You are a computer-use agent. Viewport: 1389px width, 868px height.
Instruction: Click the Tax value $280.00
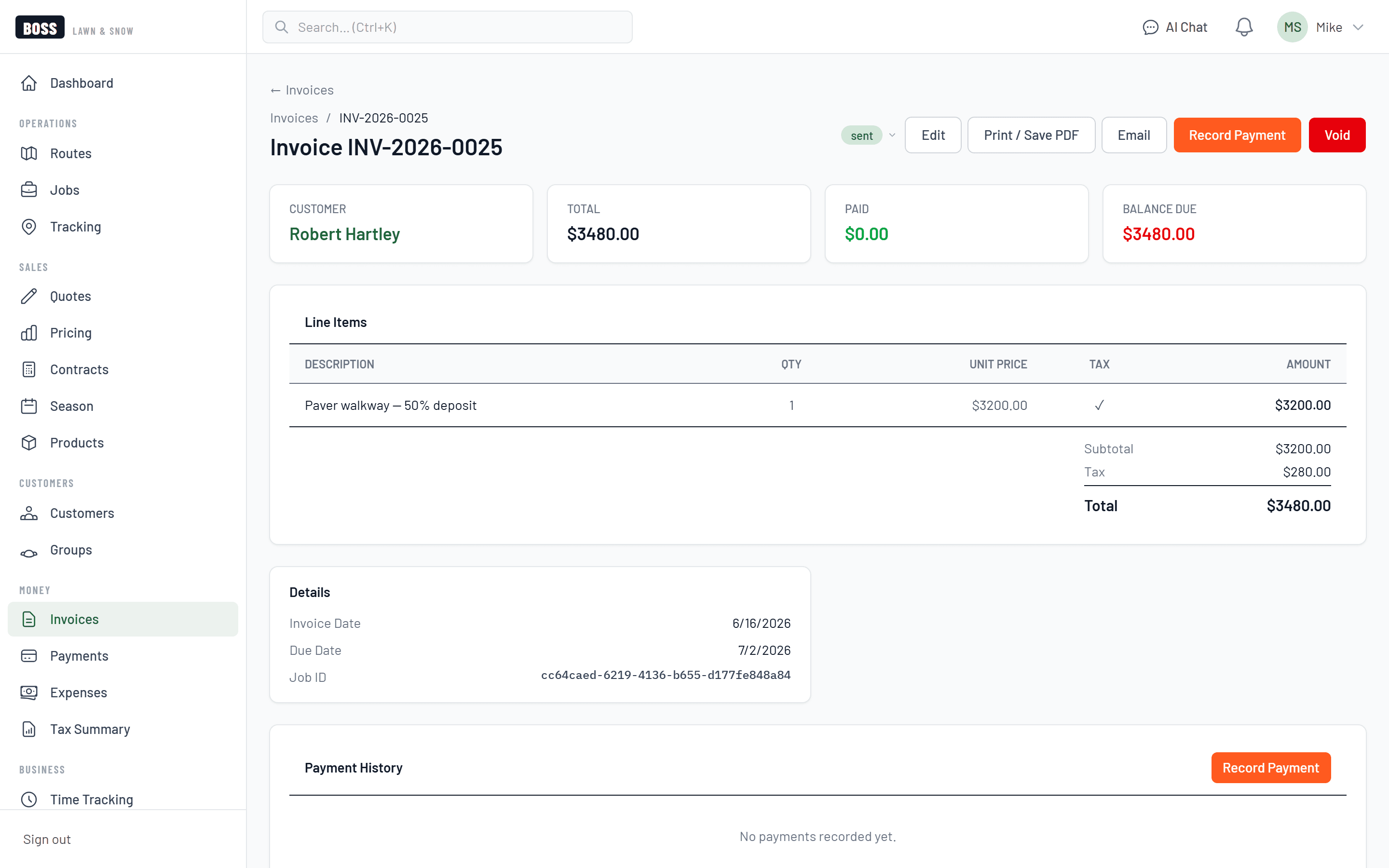[1307, 472]
